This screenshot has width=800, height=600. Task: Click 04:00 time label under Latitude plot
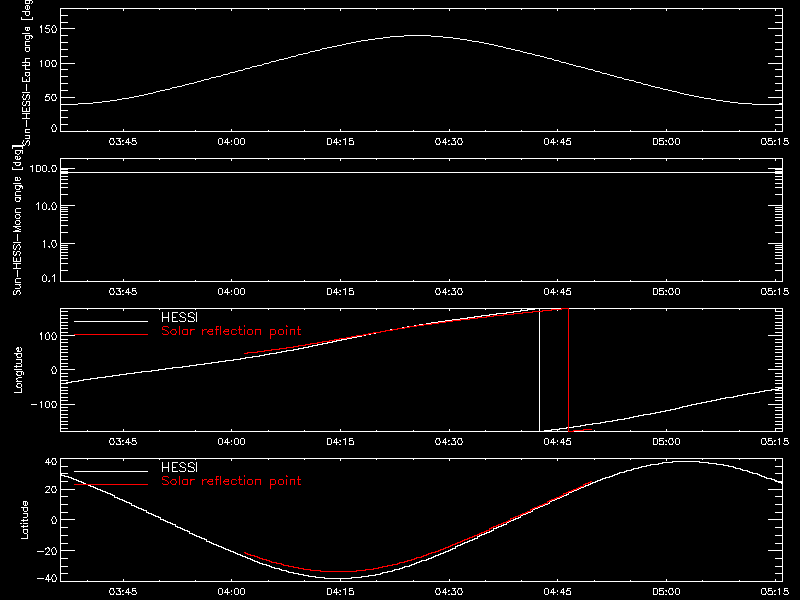tap(232, 592)
